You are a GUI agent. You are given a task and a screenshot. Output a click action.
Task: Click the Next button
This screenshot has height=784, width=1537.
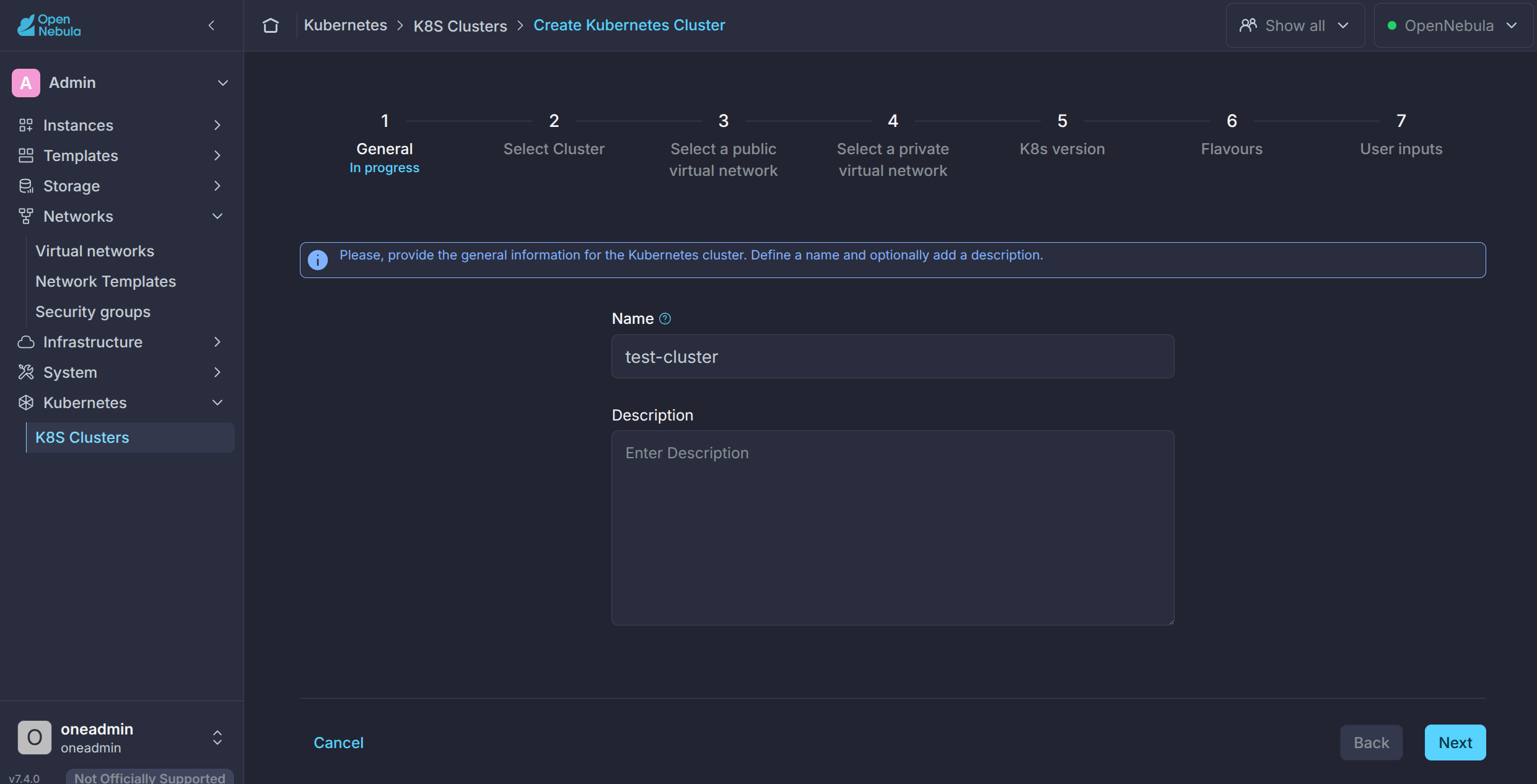[1455, 743]
